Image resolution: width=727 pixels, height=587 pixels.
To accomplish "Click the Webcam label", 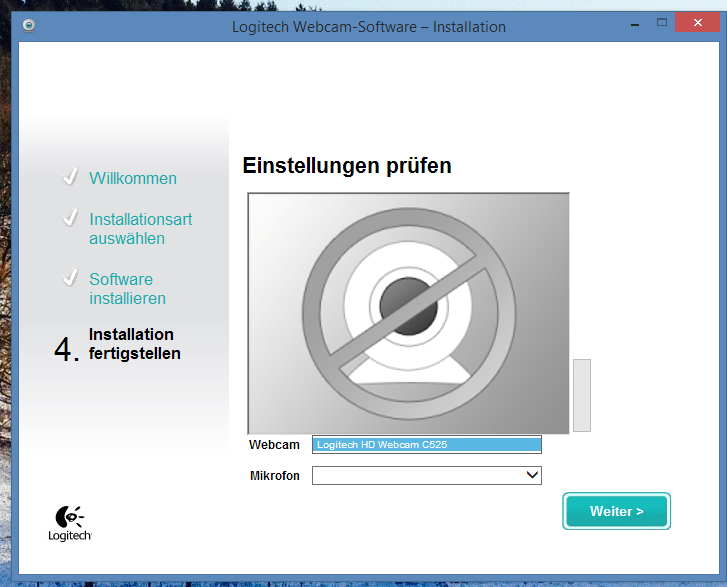I will click(x=274, y=445).
